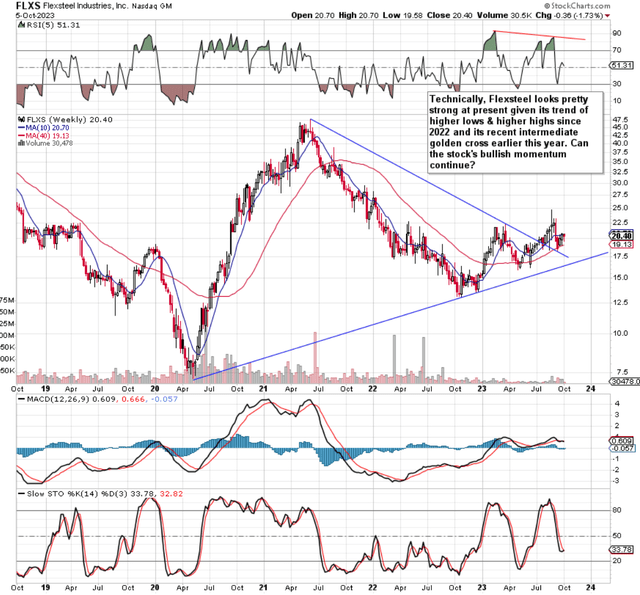Click the 19.13 red price tag on the right axis
The image size is (640, 595).
coord(622,244)
